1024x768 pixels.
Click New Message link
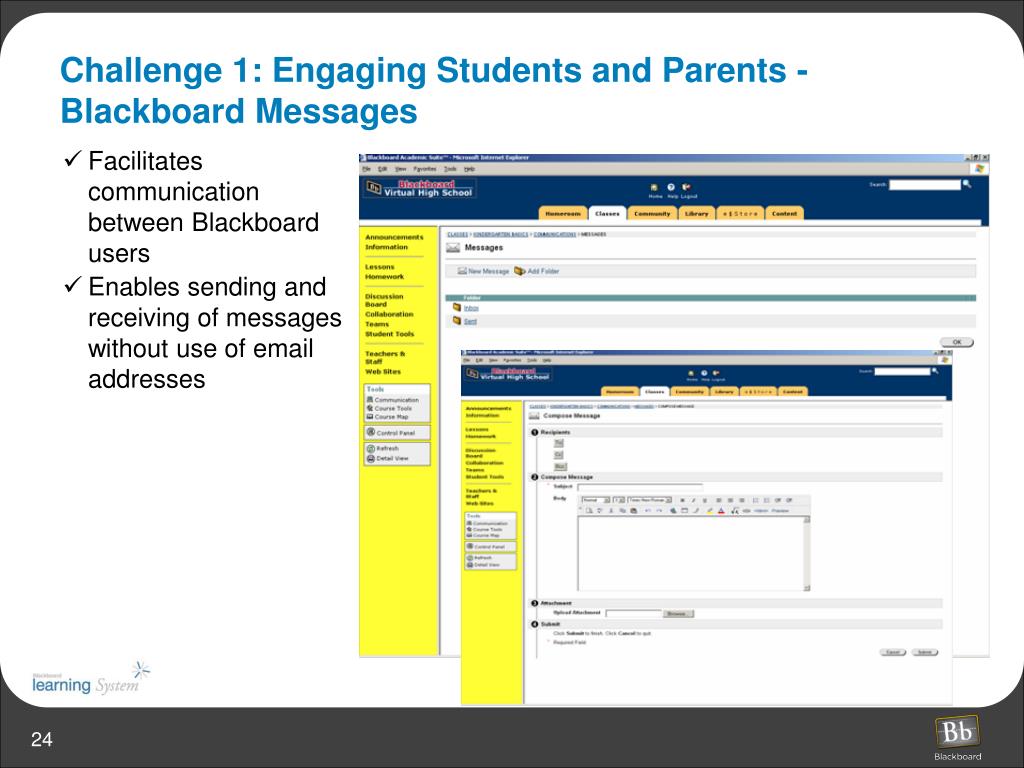(488, 271)
